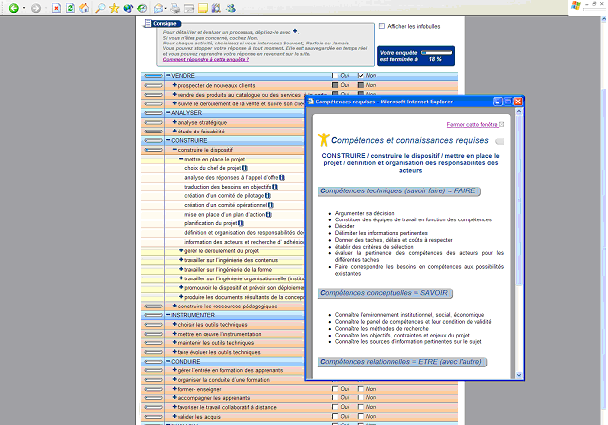The height and width of the screenshot is (425, 608).
Task: Click the progress slider beside VENDRE
Action: [153, 75]
